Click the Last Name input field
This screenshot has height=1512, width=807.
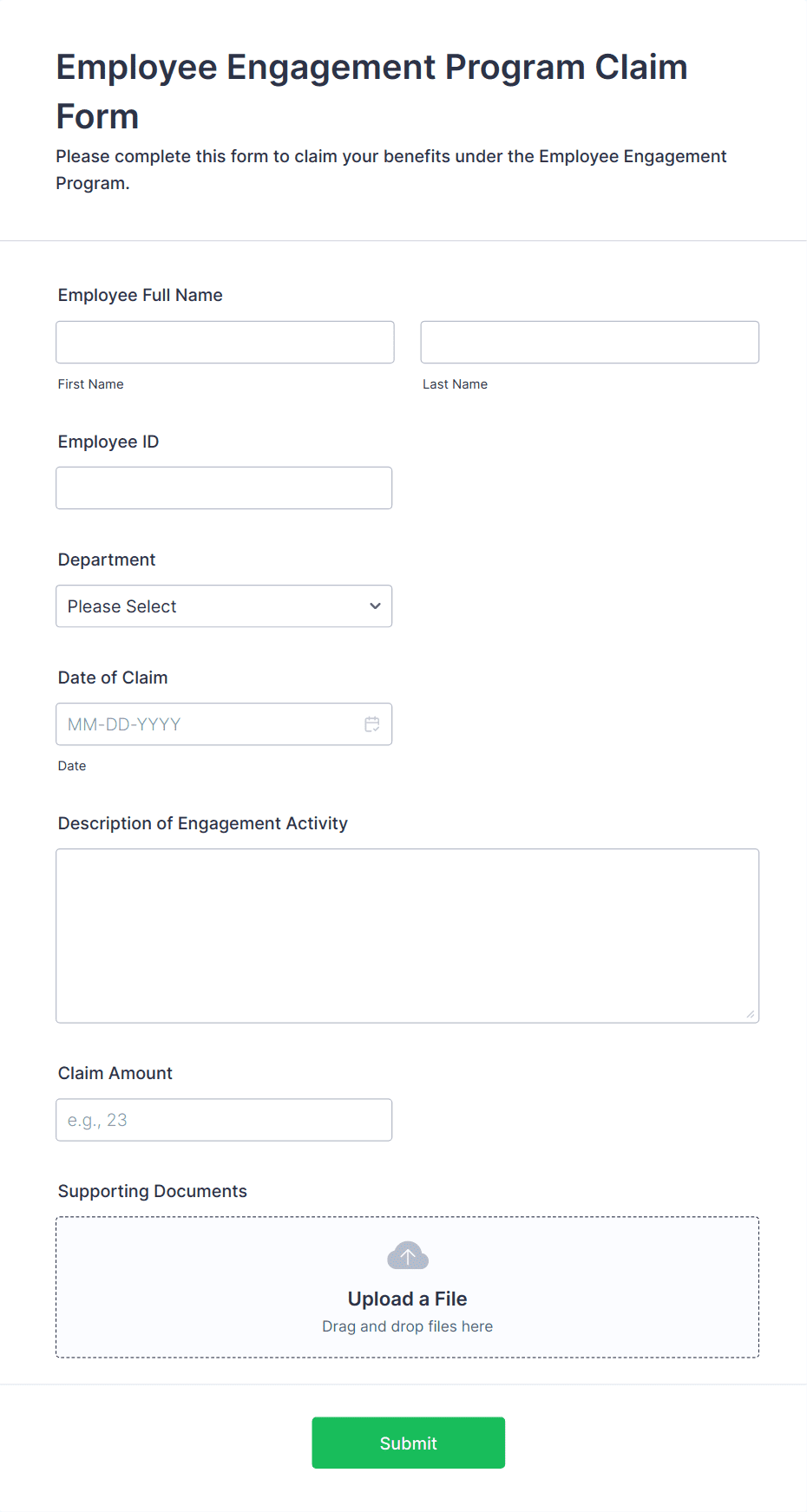[589, 343]
